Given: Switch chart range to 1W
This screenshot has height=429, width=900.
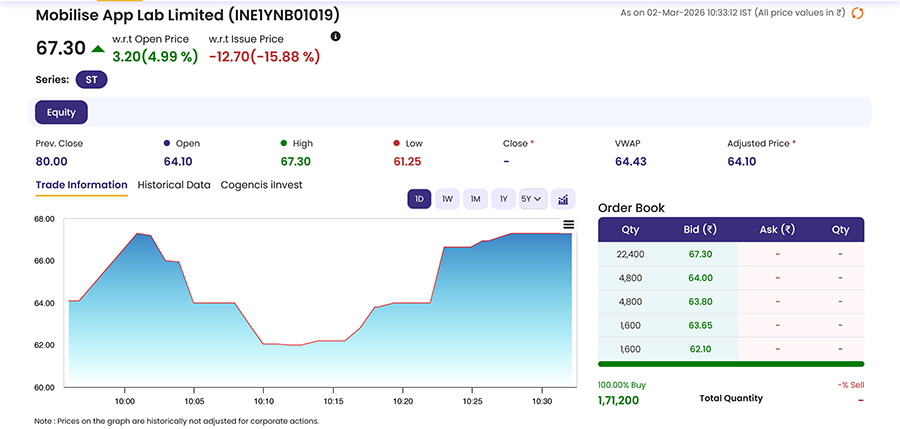Looking at the screenshot, I should (447, 199).
